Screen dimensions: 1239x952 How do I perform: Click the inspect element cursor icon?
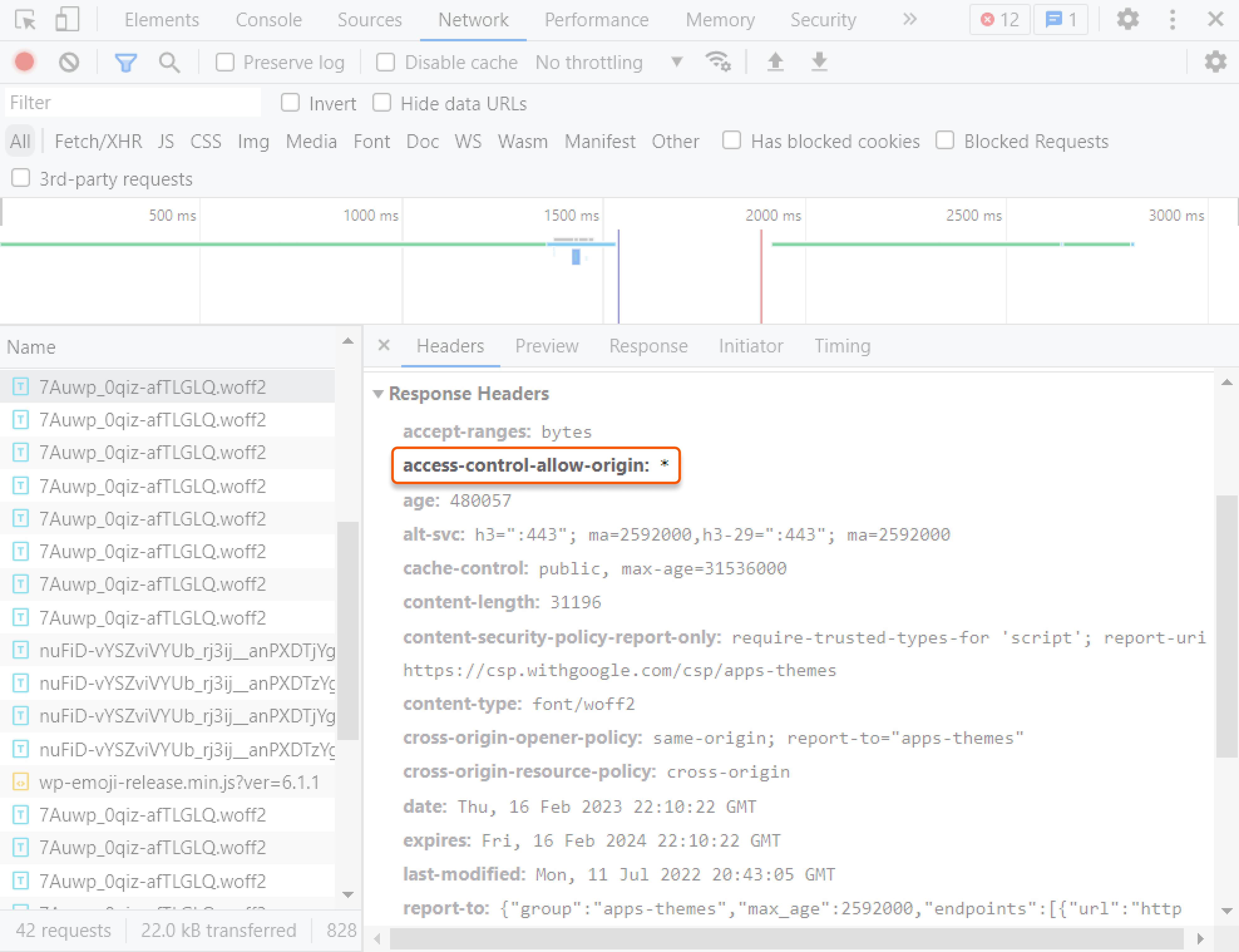pyautogui.click(x=25, y=20)
